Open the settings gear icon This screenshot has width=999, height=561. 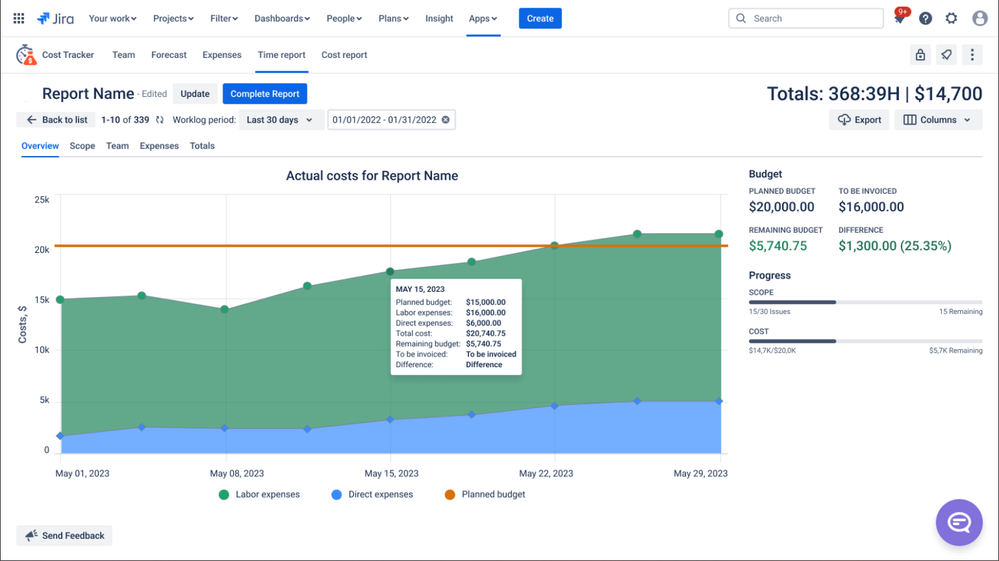(951, 19)
